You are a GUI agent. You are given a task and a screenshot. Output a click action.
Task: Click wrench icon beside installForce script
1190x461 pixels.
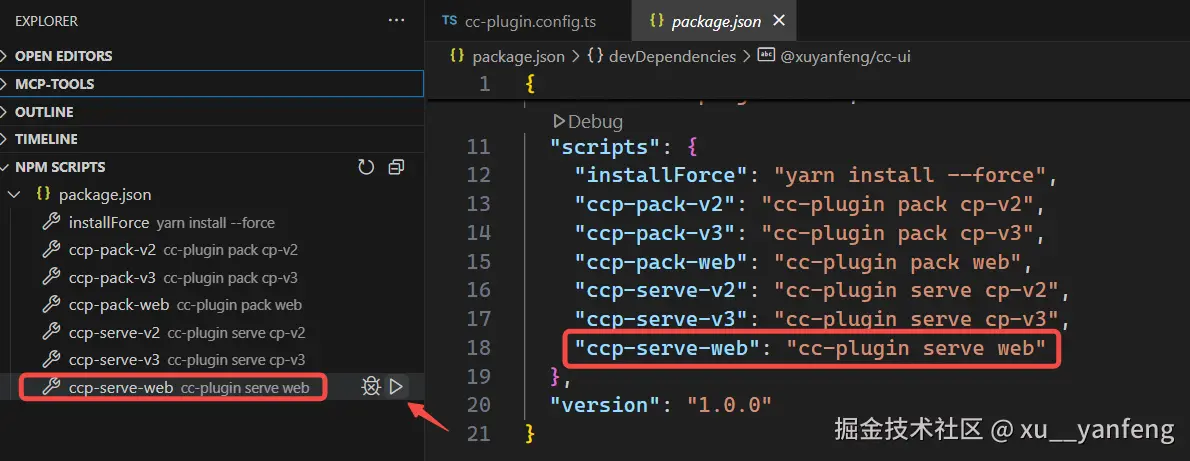pos(51,223)
